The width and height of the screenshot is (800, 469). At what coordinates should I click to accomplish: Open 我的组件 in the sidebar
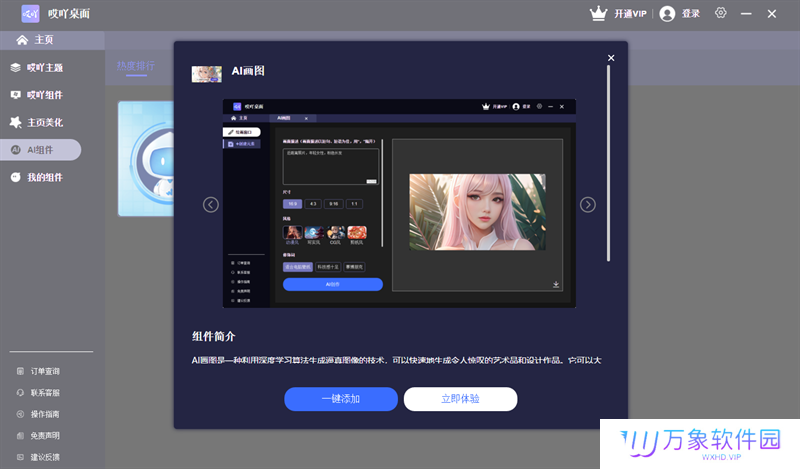[x=45, y=178]
